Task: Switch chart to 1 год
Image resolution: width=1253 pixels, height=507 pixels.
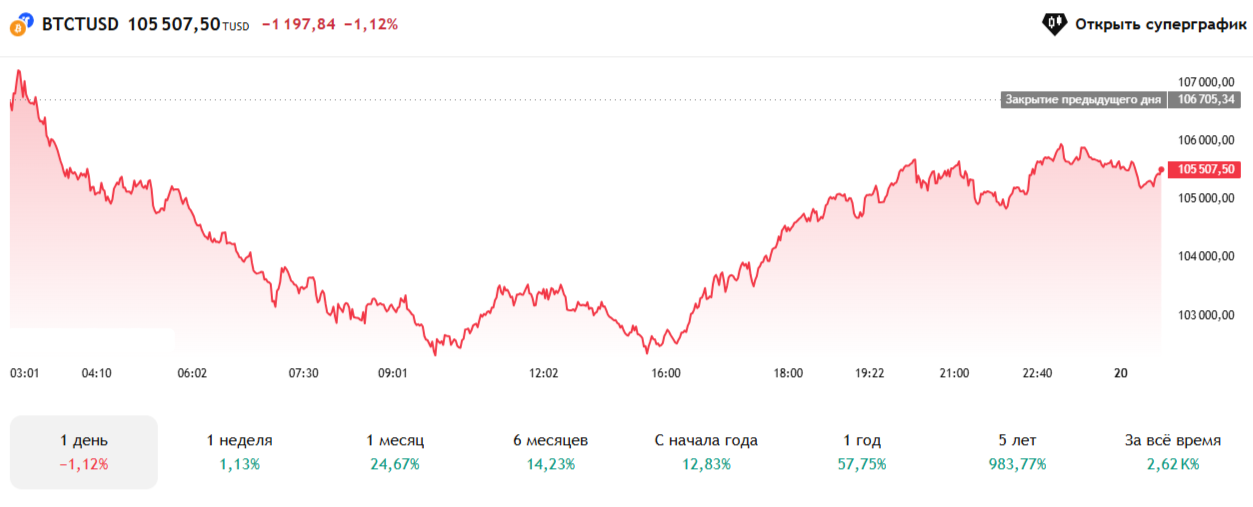Action: (x=862, y=452)
